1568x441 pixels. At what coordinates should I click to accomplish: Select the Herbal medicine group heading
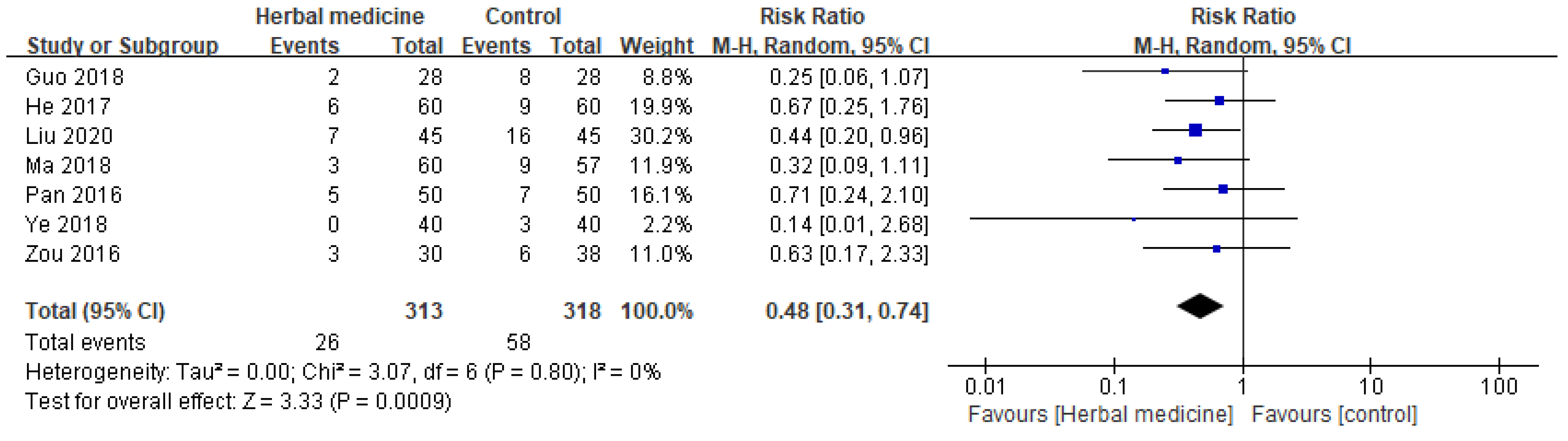340,16
